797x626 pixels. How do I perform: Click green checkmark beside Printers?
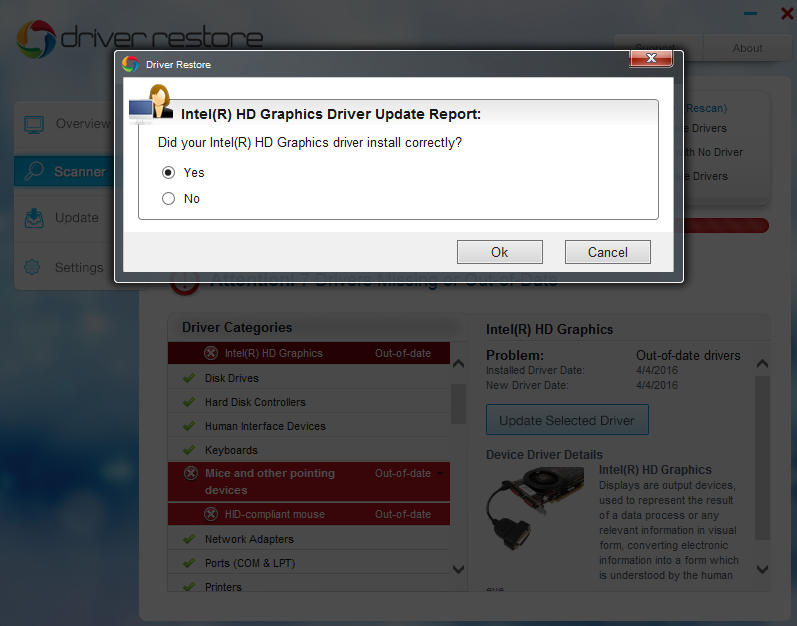pyautogui.click(x=189, y=587)
